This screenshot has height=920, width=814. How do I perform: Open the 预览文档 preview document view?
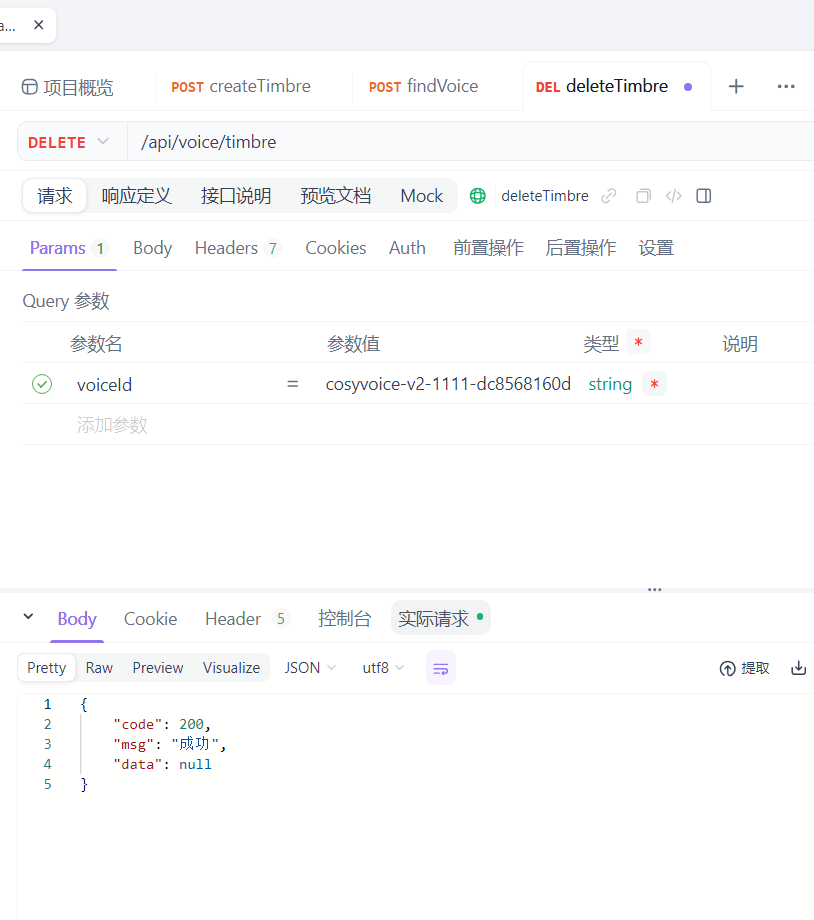(336, 195)
